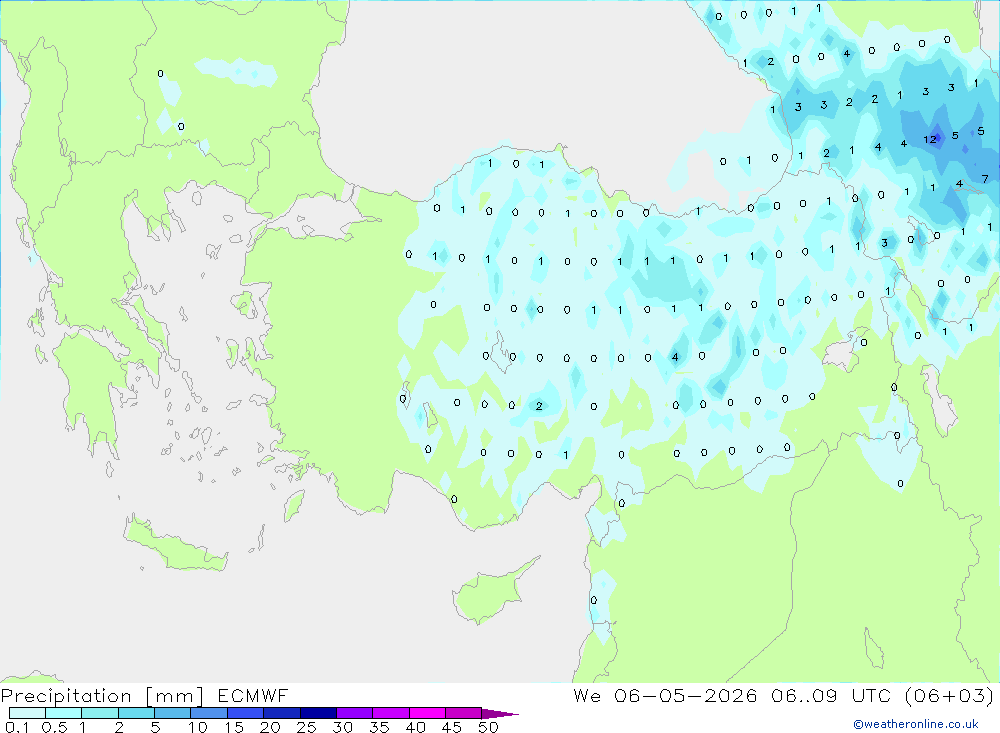Click the '[mm]' unit label

point(174,696)
